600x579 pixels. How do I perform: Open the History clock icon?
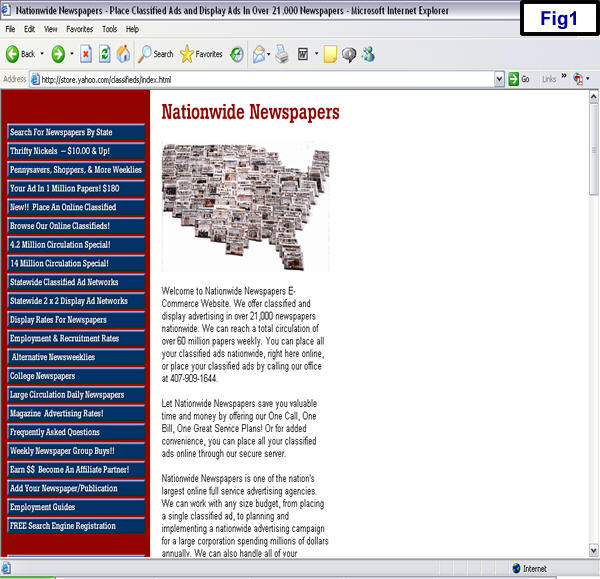pyautogui.click(x=237, y=54)
